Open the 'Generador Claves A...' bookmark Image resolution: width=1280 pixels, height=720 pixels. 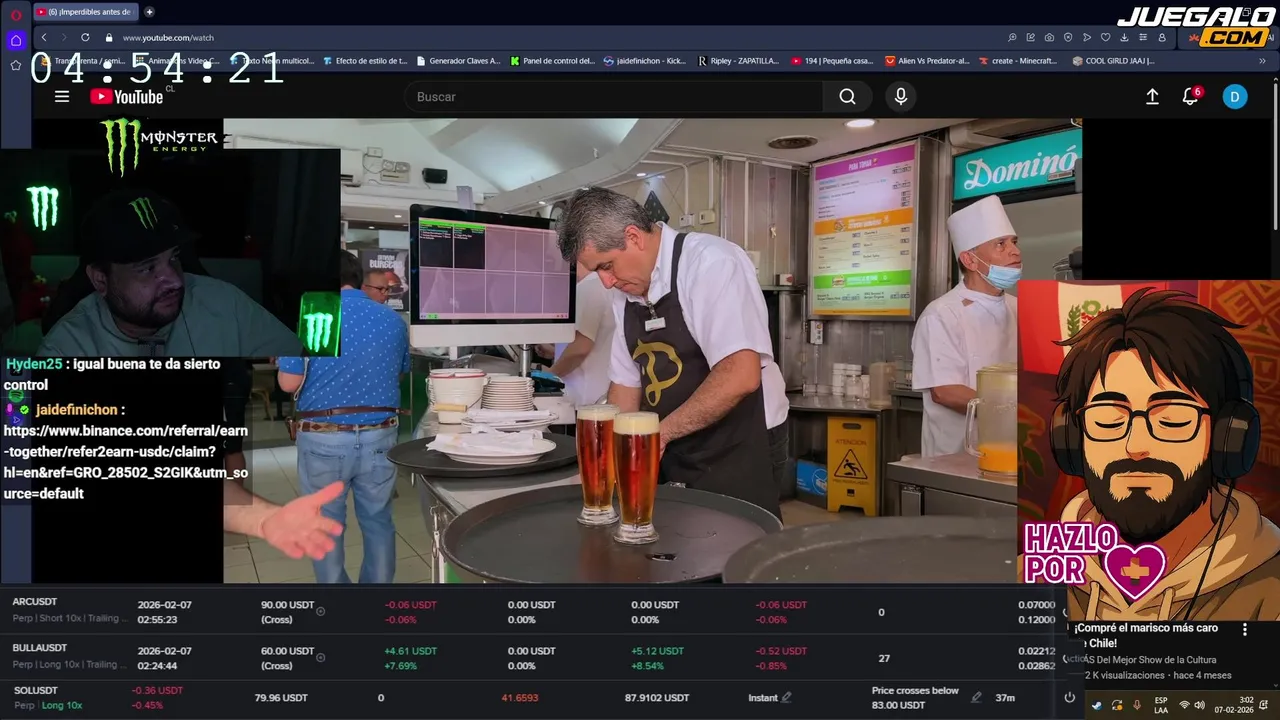coord(458,60)
